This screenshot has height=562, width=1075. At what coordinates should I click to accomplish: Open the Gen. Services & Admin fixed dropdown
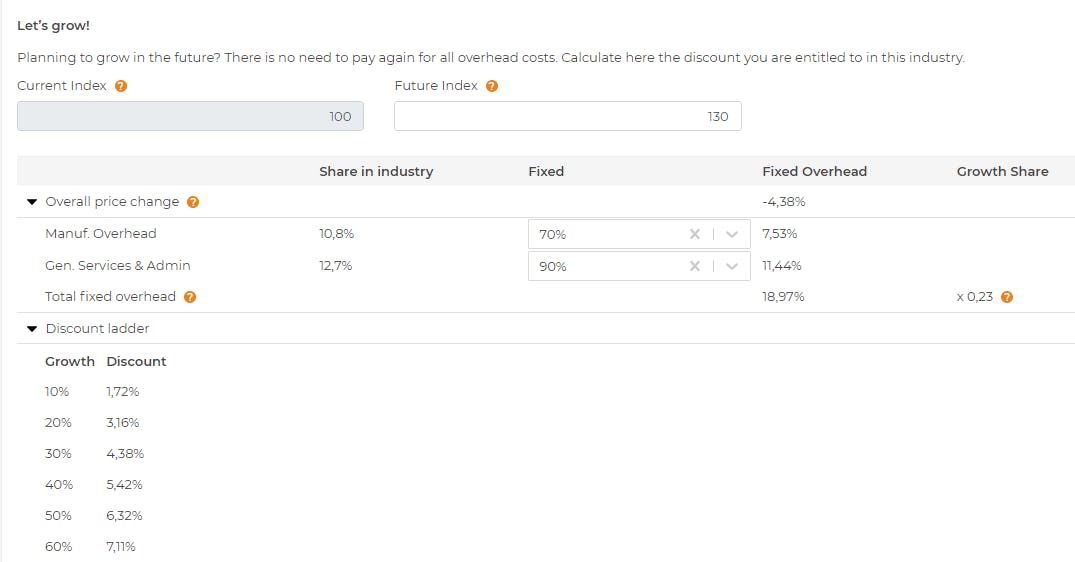[x=732, y=267]
